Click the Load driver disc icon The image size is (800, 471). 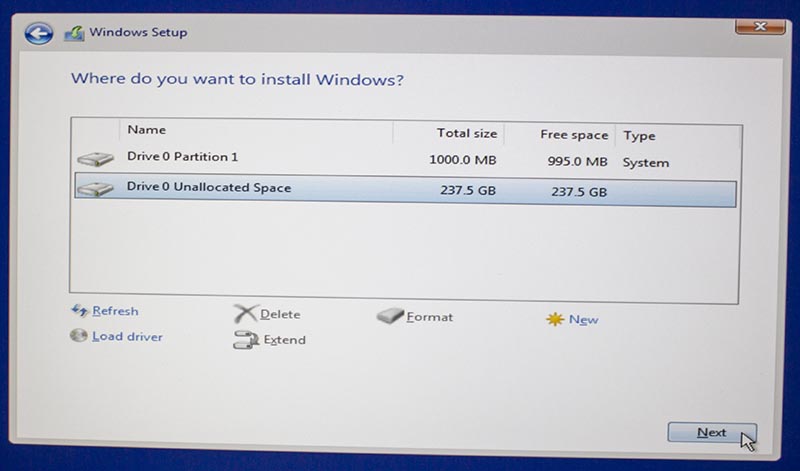[x=79, y=335]
